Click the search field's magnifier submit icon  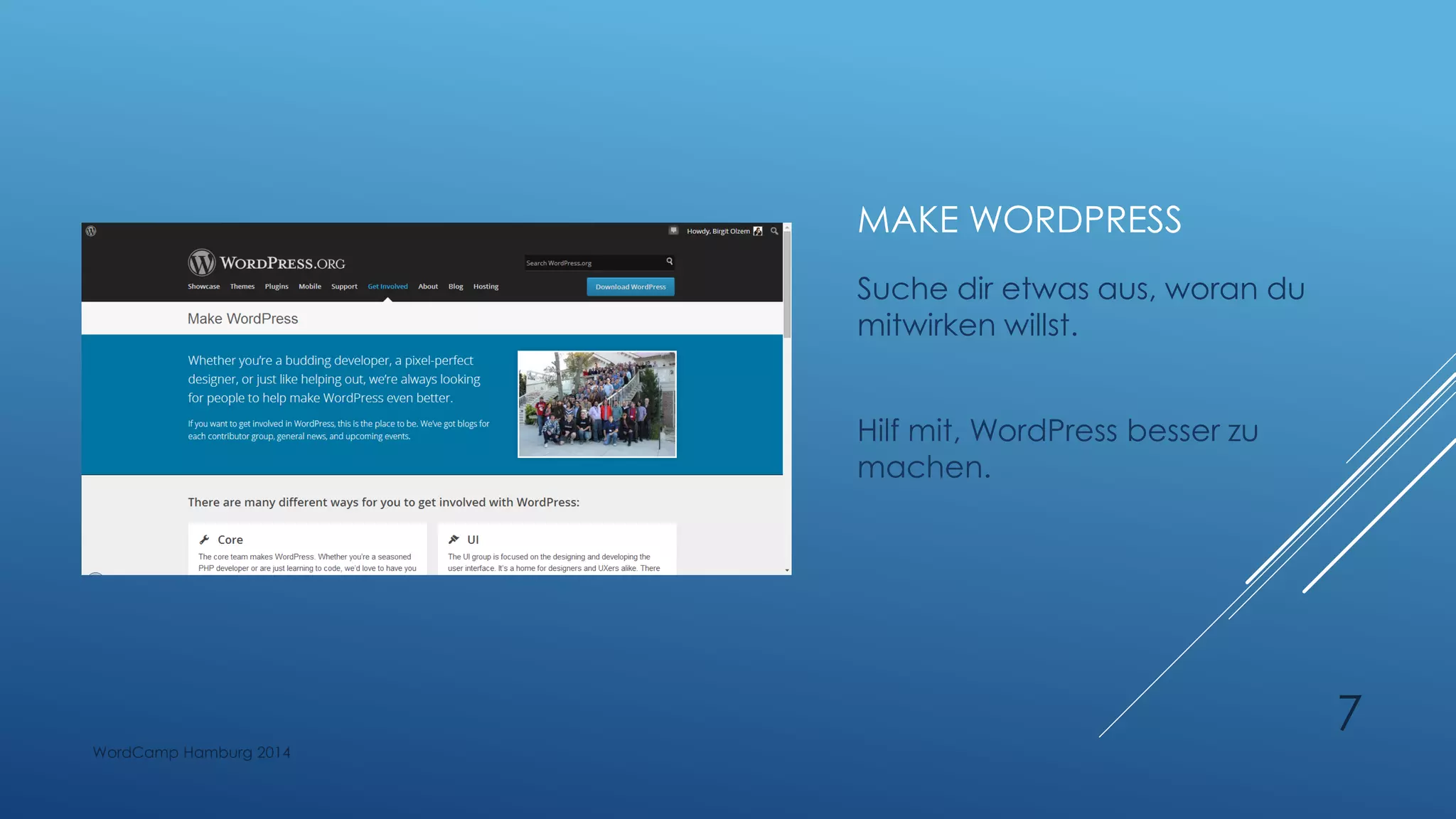point(669,262)
